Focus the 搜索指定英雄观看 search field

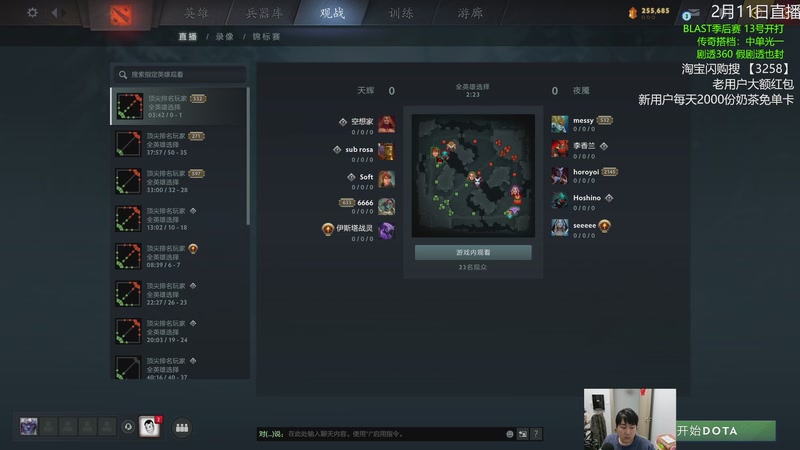(x=179, y=74)
